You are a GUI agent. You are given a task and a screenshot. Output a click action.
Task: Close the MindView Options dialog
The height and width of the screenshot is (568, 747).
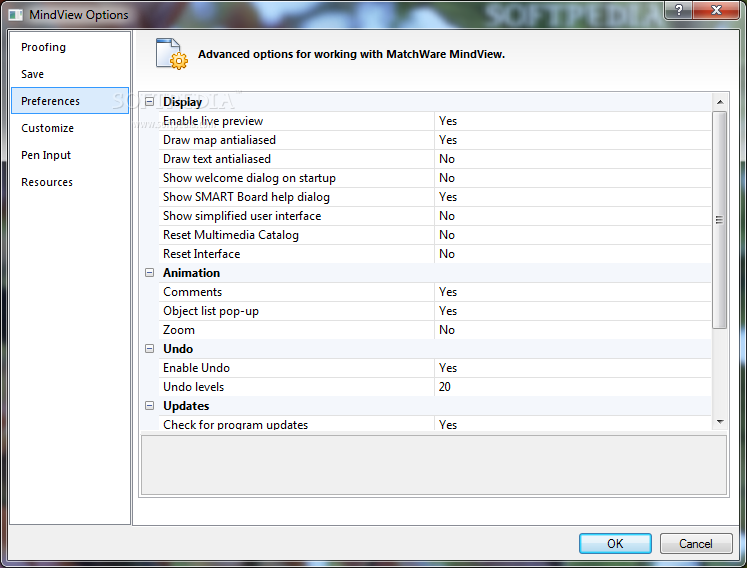716,10
